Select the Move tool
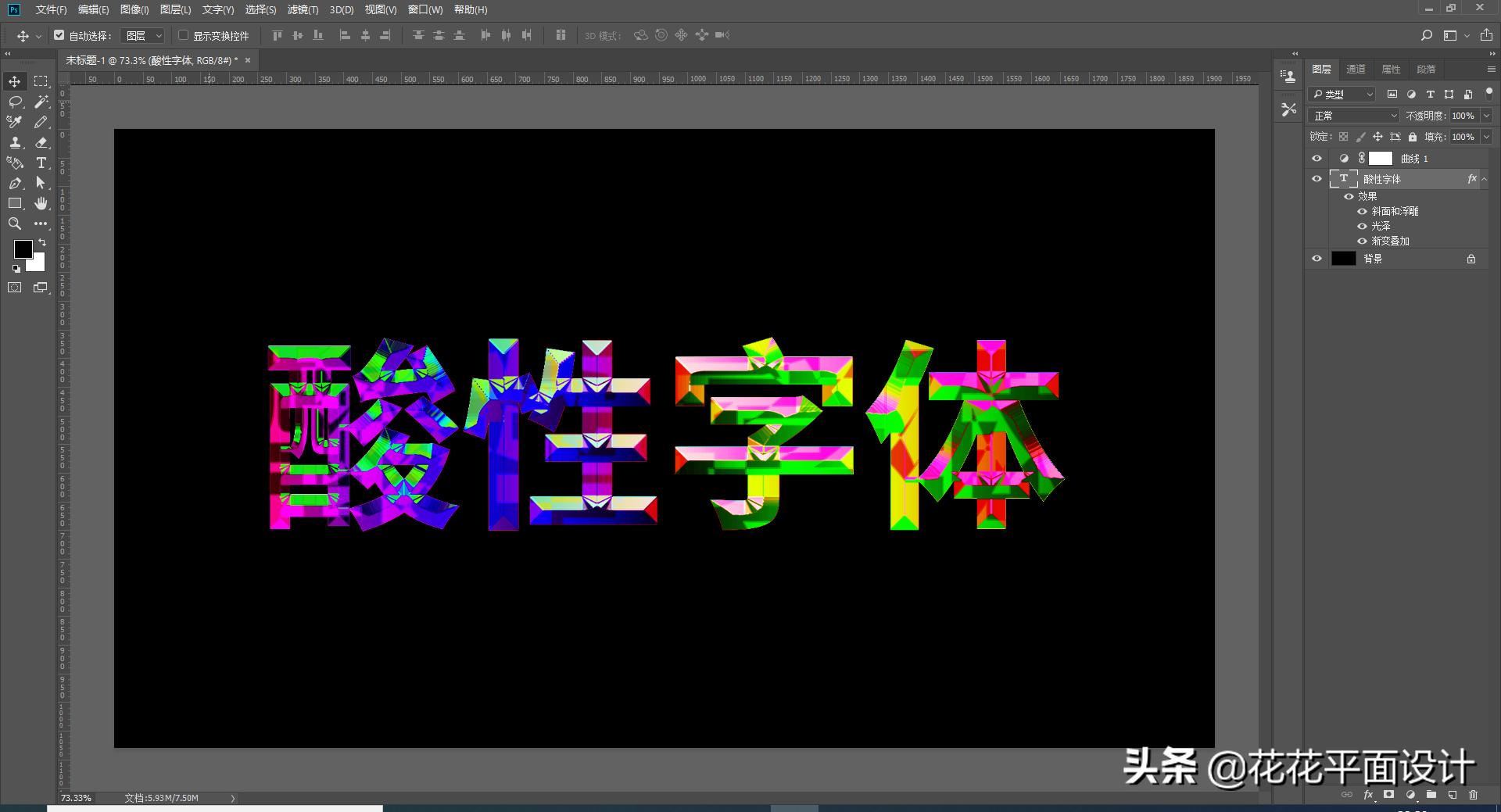The height and width of the screenshot is (812, 1501). tap(14, 80)
